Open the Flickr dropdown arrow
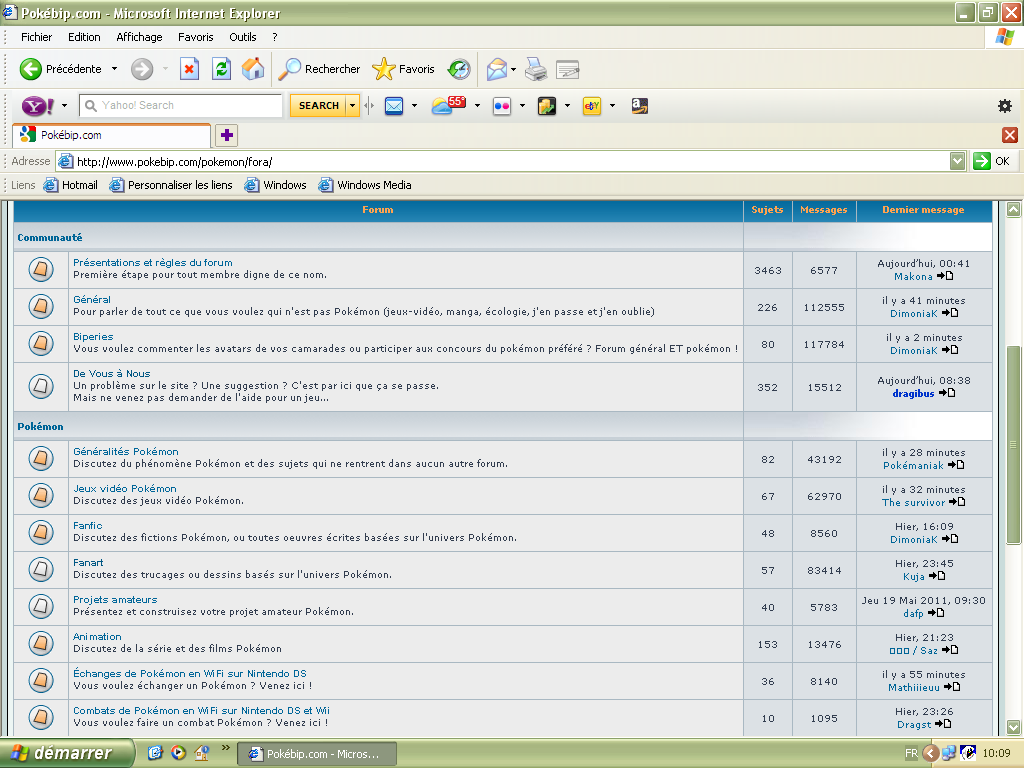This screenshot has height=768, width=1024. [x=522, y=105]
